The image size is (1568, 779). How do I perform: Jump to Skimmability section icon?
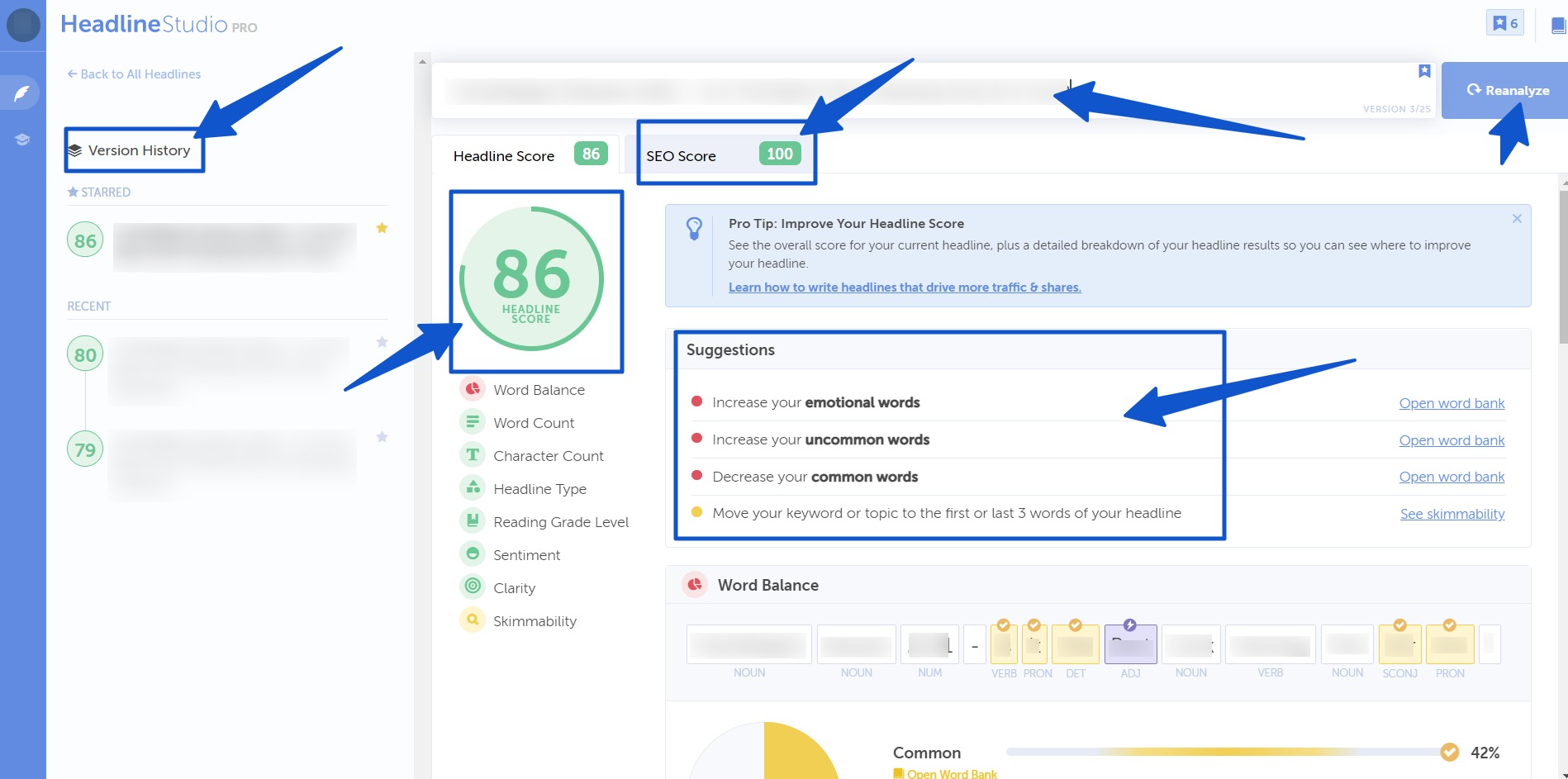[x=473, y=620]
